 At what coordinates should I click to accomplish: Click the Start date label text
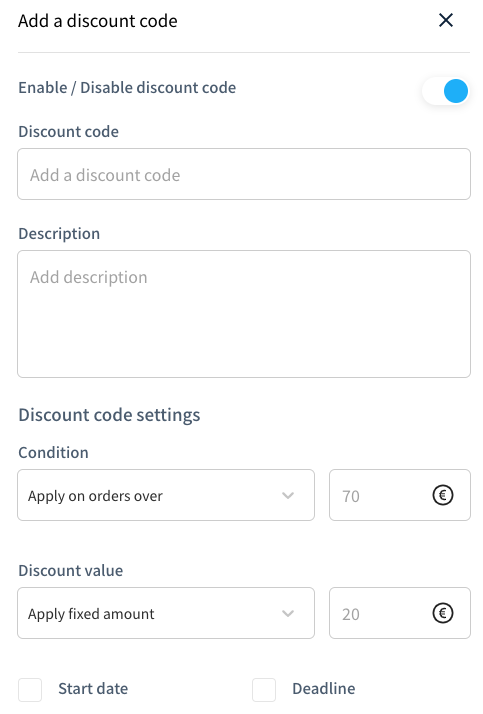click(x=93, y=688)
